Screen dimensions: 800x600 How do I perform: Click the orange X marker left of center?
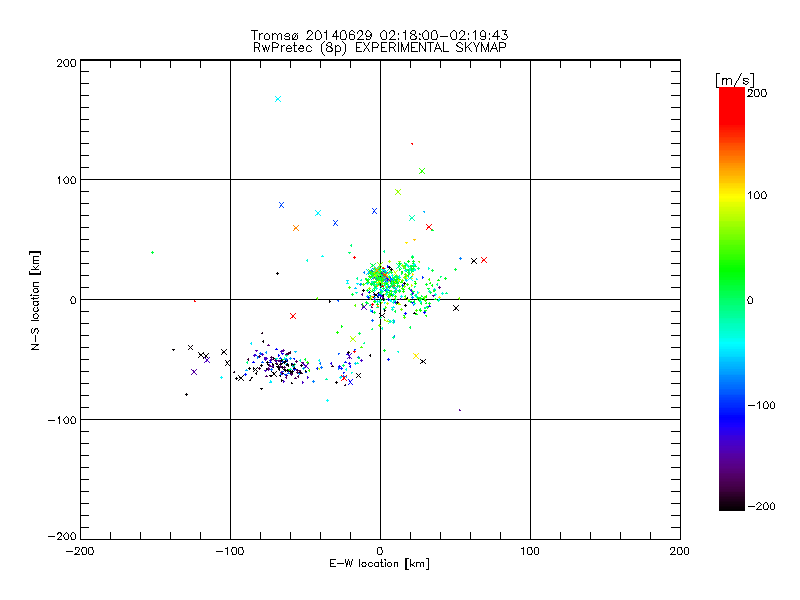click(296, 228)
